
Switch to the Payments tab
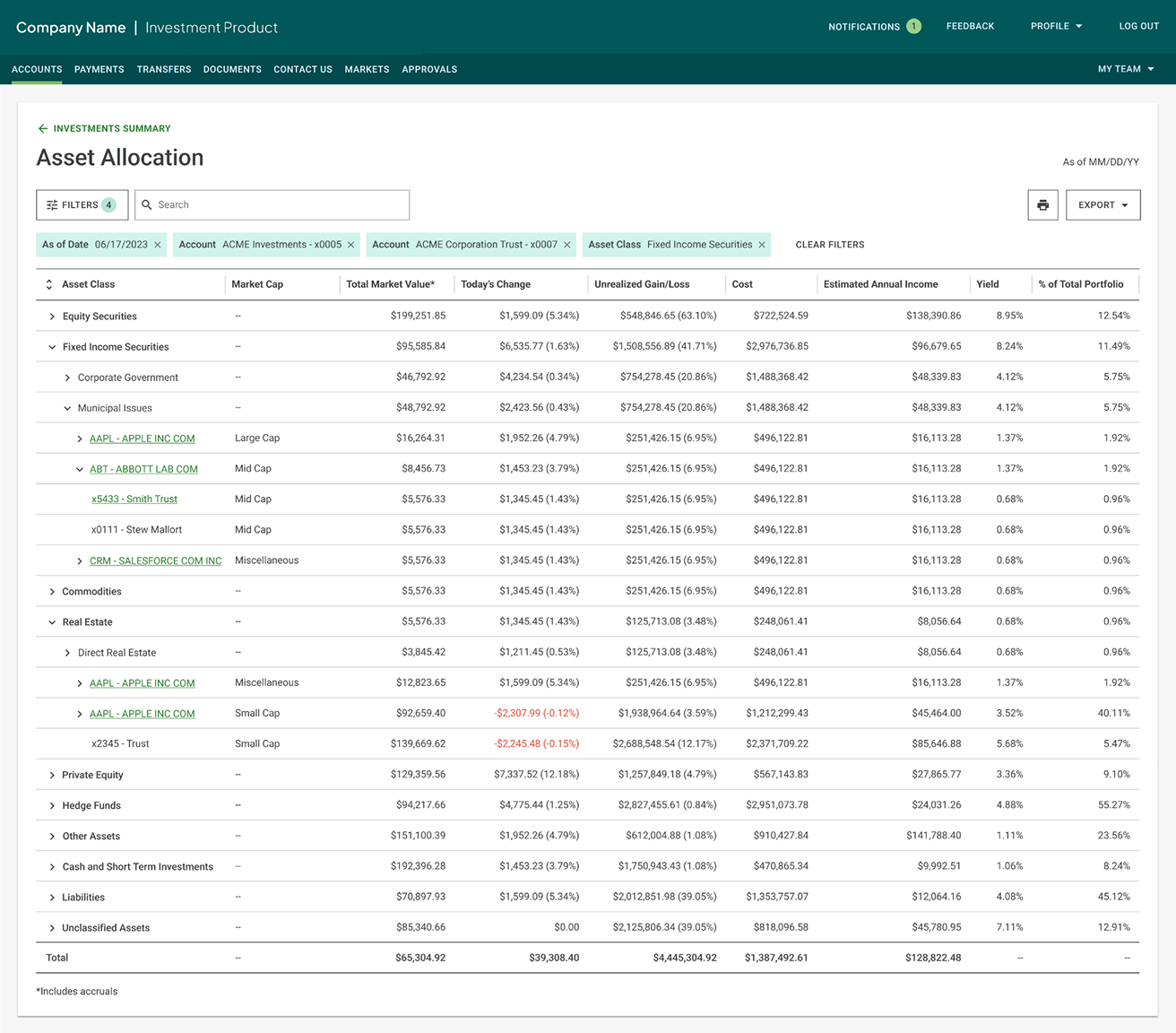point(99,69)
